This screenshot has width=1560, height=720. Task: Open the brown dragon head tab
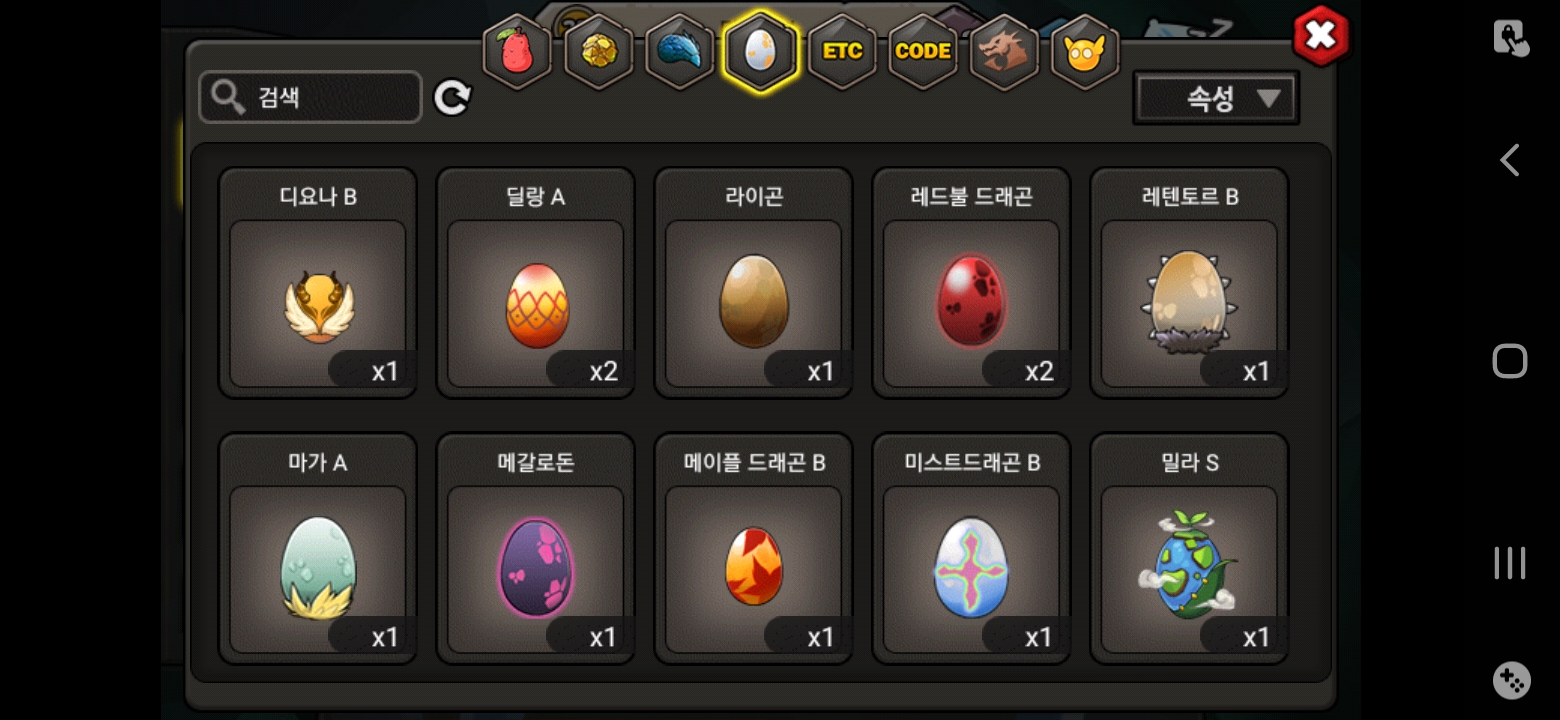coord(1004,52)
